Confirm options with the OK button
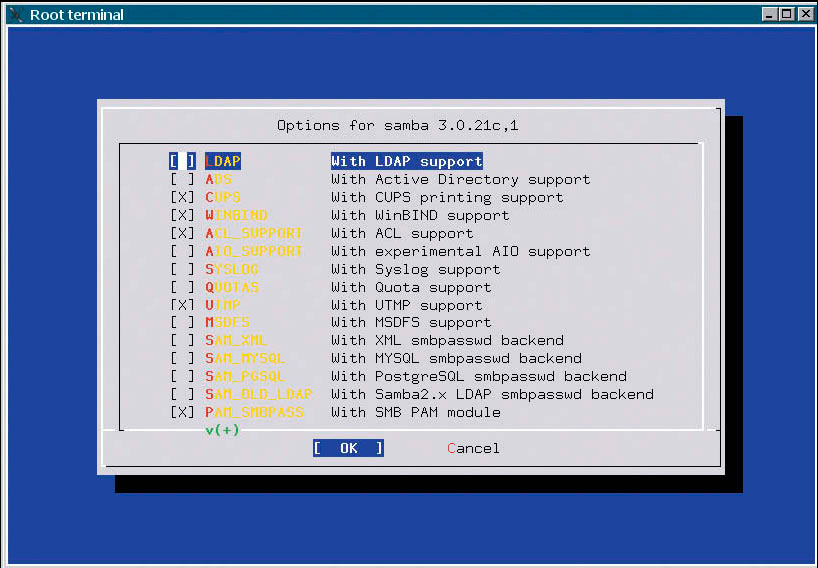This screenshot has width=818, height=568. pos(348,448)
